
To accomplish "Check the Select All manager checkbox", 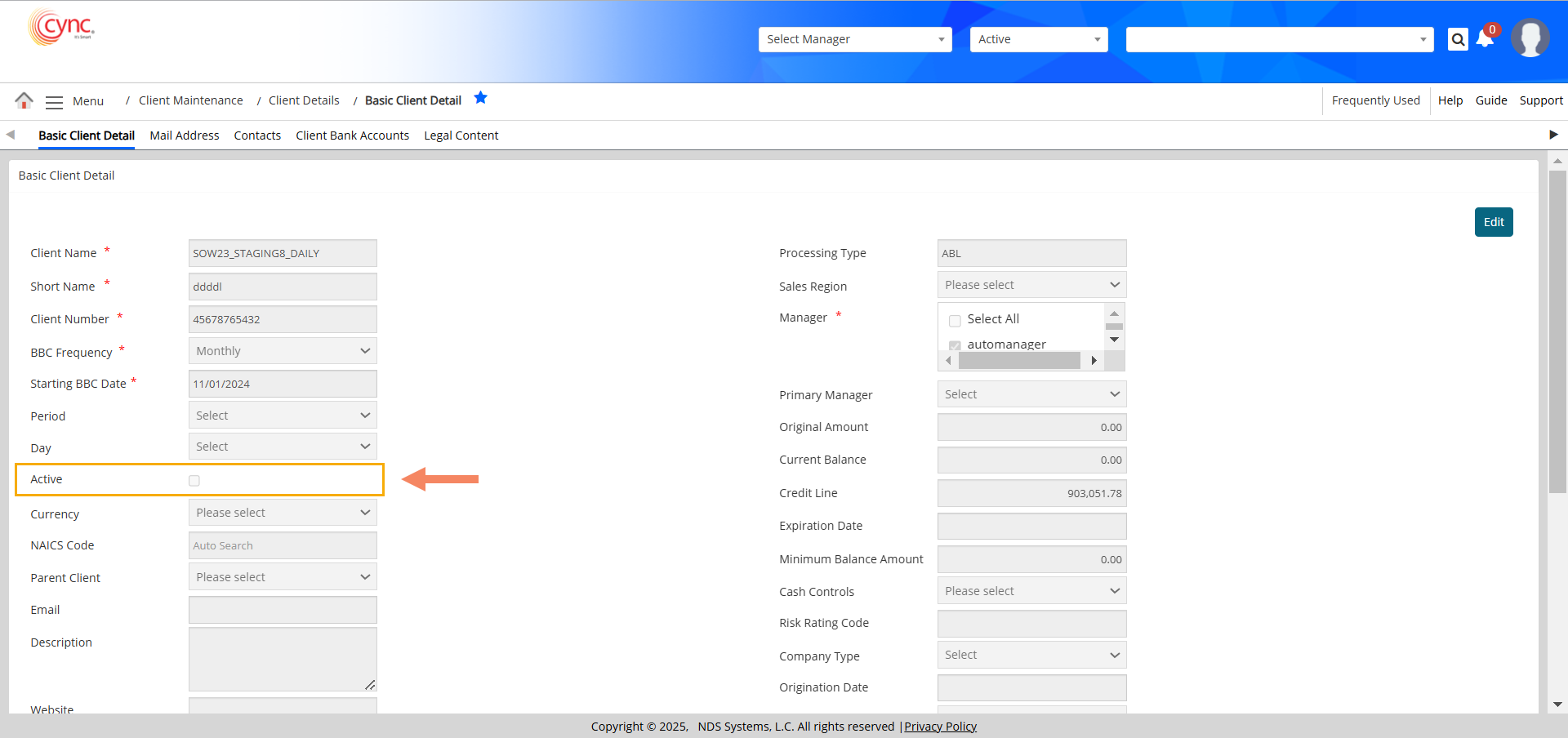I will [x=955, y=320].
